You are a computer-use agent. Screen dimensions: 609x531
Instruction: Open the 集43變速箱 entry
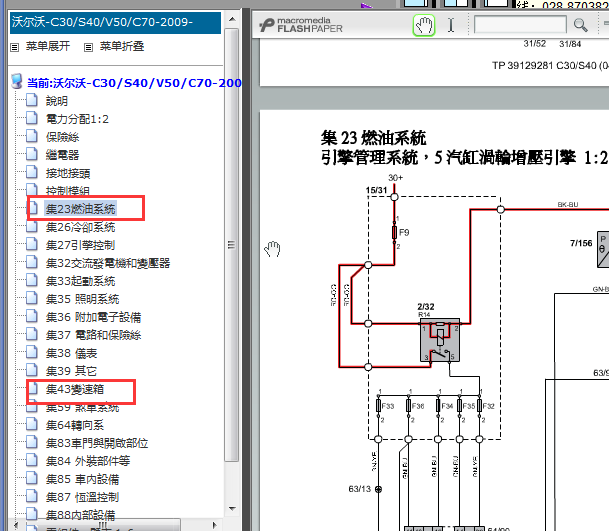coord(75,389)
